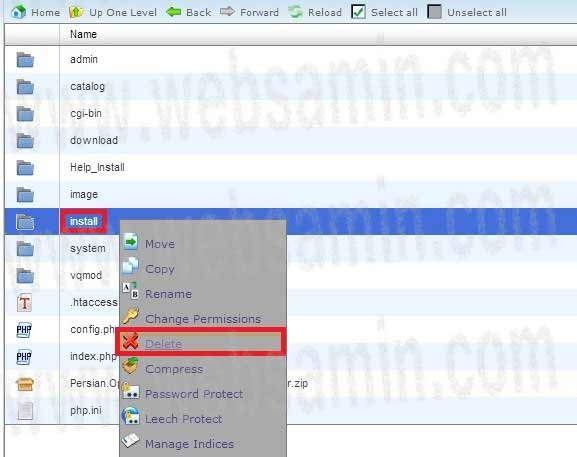Choose Move from the context menu
This screenshot has height=457, width=577.
tap(160, 244)
